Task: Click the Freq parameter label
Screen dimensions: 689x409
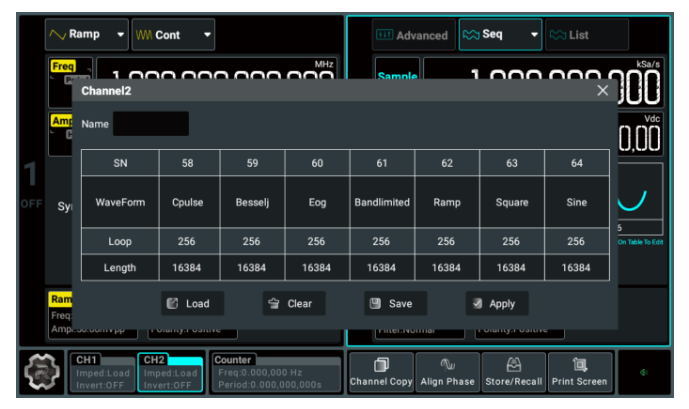Action: pyautogui.click(x=63, y=66)
